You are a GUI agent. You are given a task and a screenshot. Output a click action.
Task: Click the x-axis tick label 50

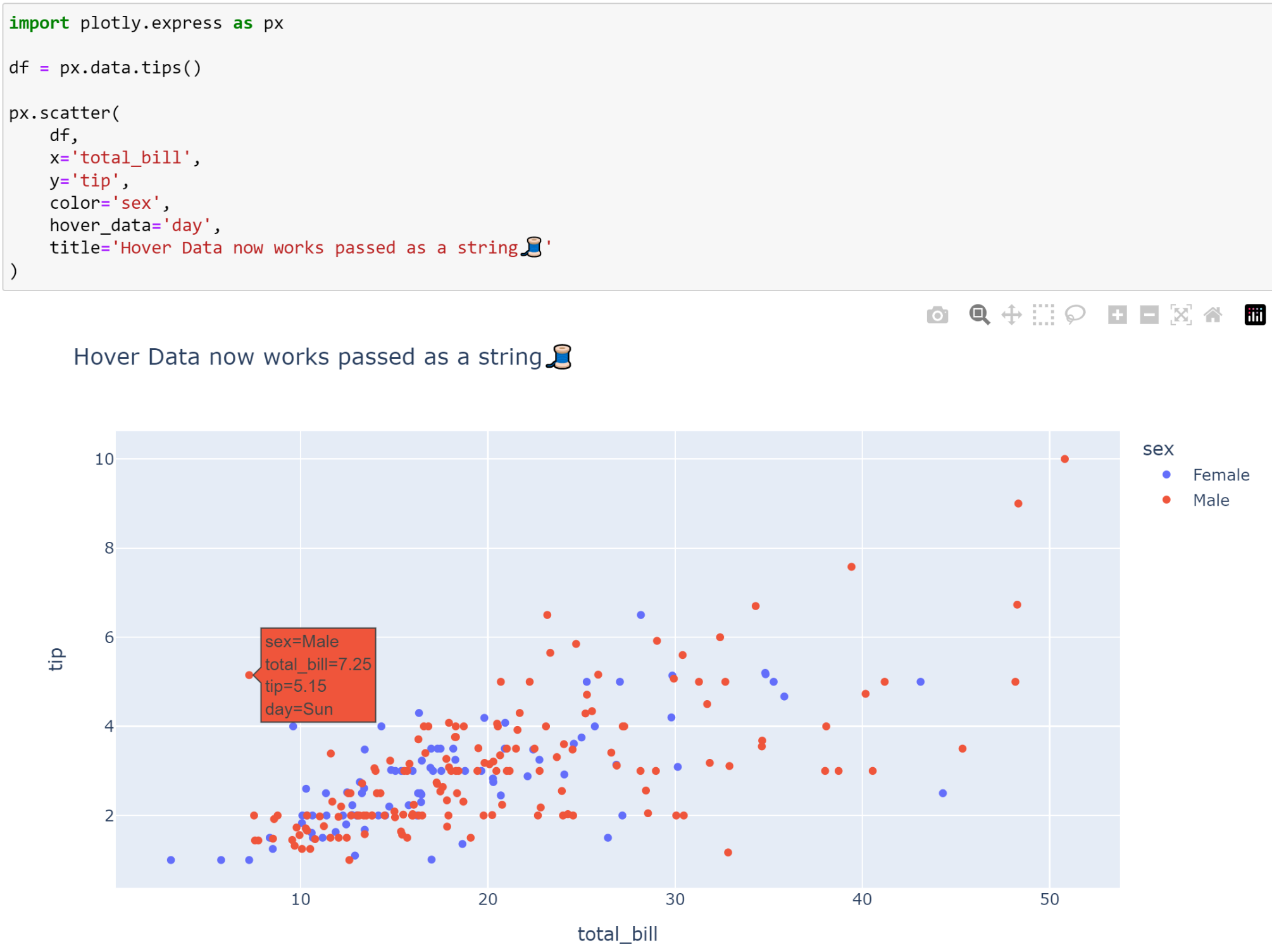1049,899
